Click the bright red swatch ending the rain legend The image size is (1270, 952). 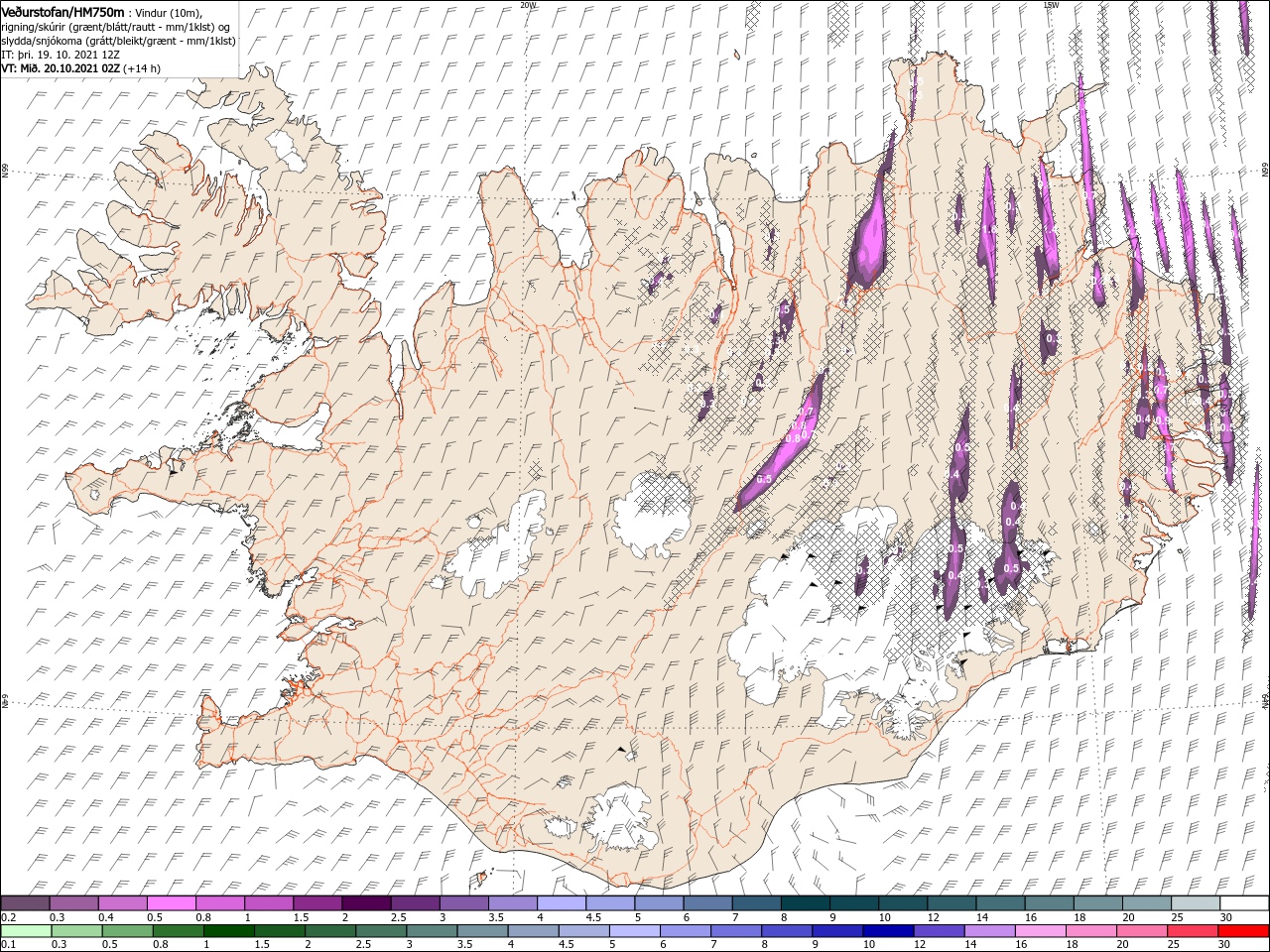(x=1244, y=931)
